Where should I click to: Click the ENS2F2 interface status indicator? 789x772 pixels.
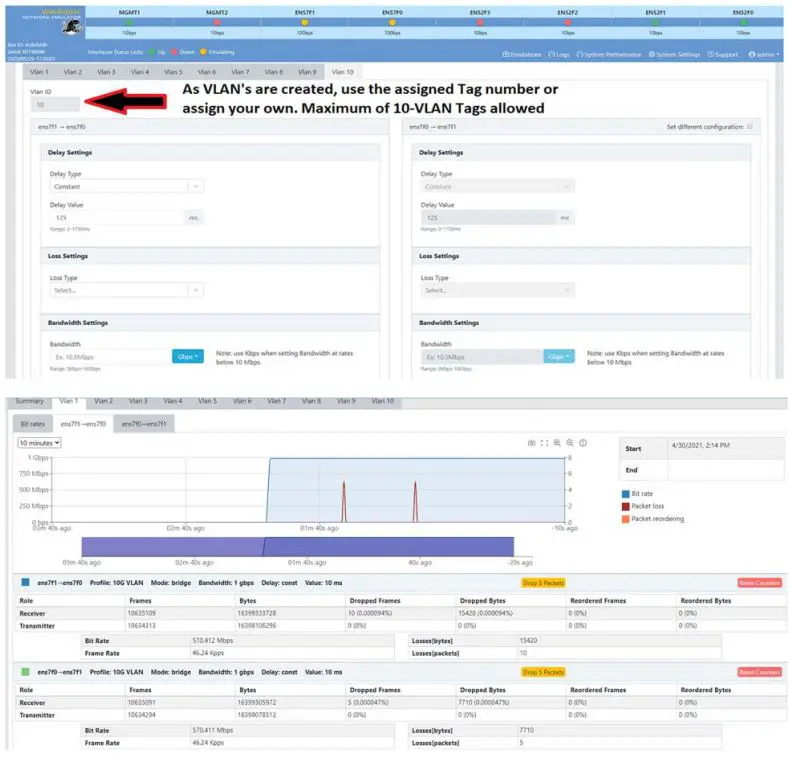click(568, 23)
